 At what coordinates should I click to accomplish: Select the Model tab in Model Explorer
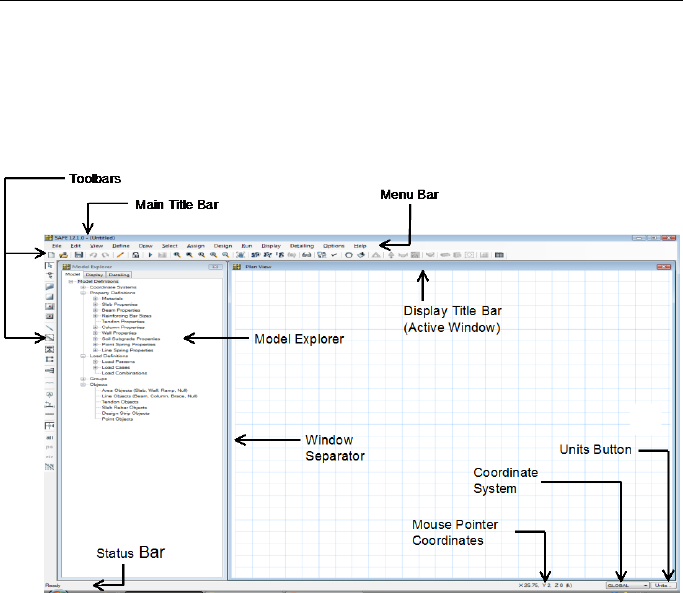73,274
